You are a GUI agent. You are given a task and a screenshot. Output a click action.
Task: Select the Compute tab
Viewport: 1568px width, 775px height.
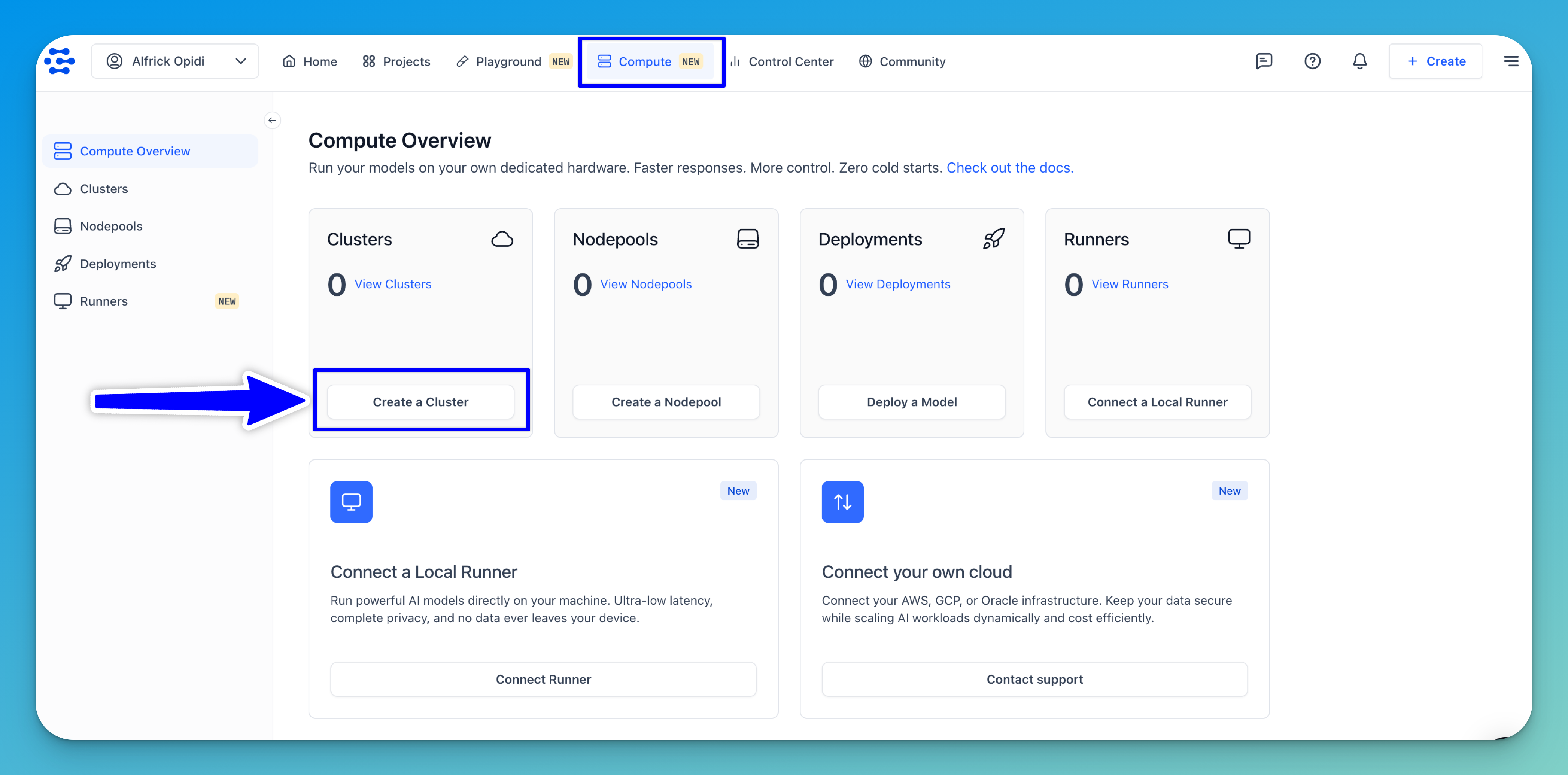point(650,61)
